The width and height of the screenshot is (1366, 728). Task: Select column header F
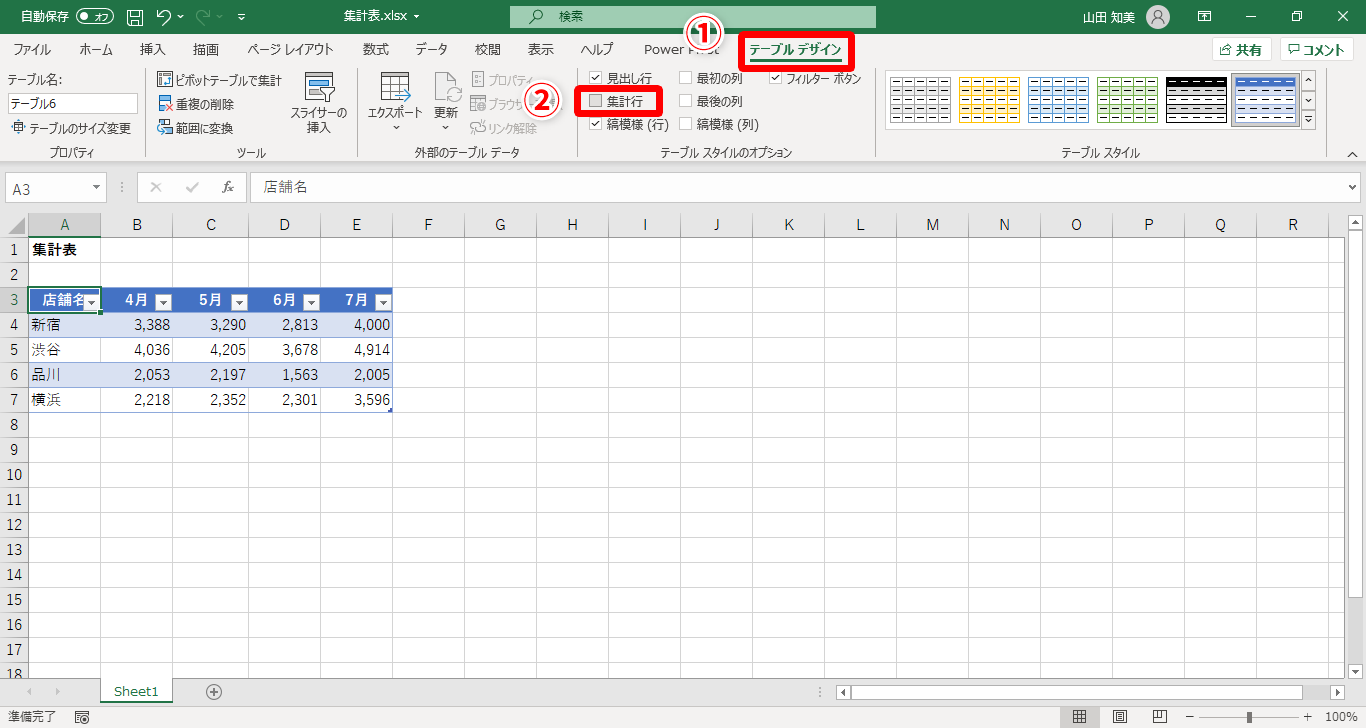(428, 225)
